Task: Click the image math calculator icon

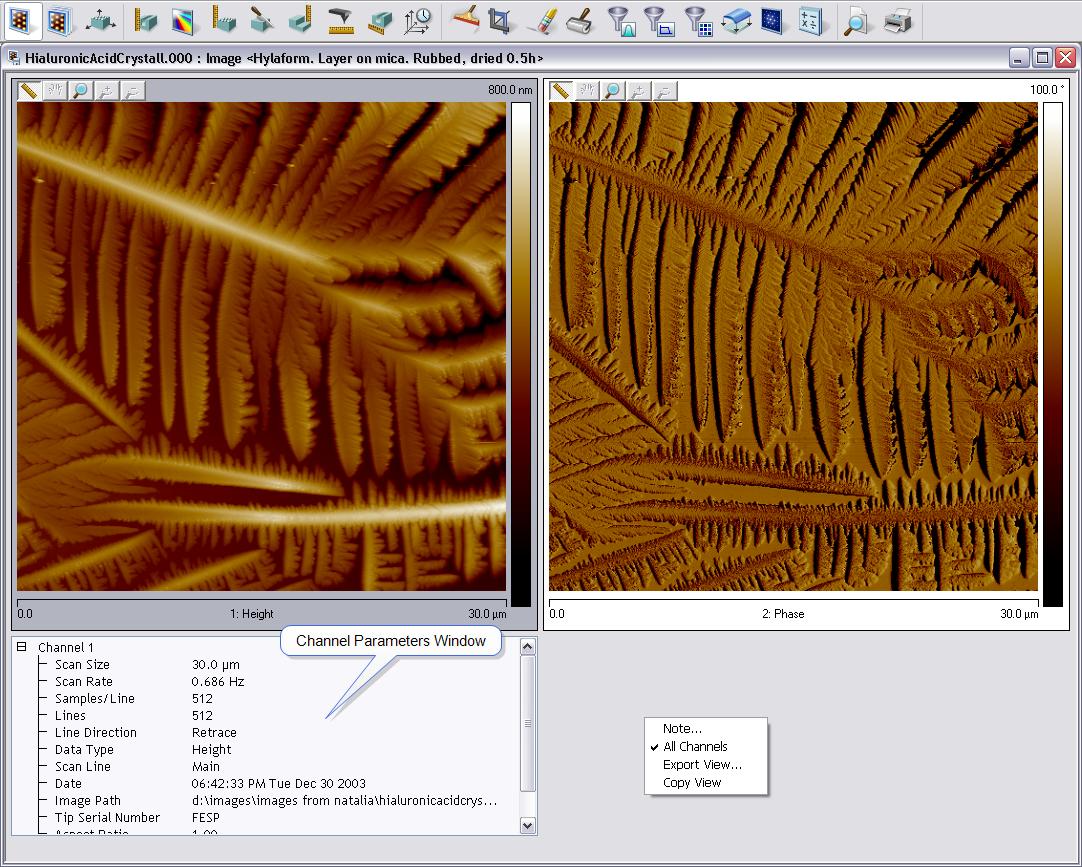Action: tap(810, 19)
